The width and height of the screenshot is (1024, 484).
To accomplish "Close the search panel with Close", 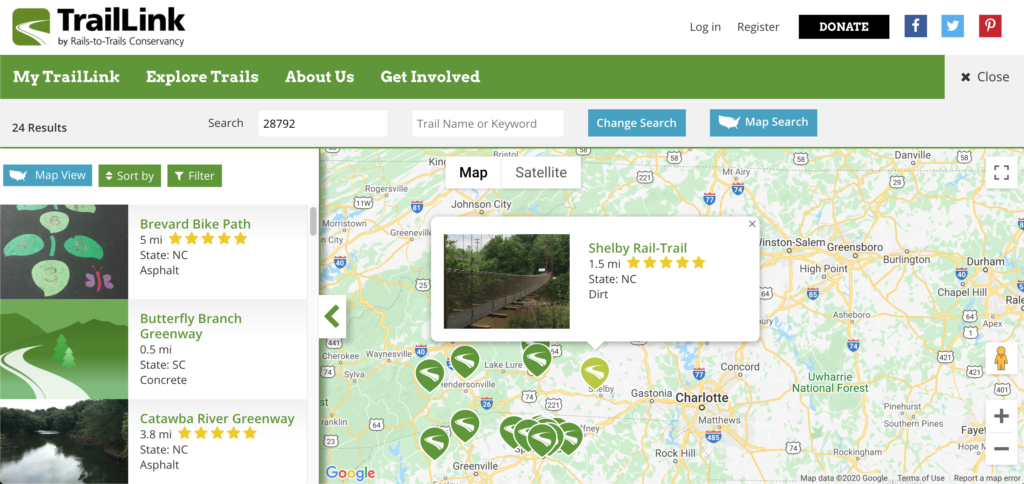I will tap(985, 77).
